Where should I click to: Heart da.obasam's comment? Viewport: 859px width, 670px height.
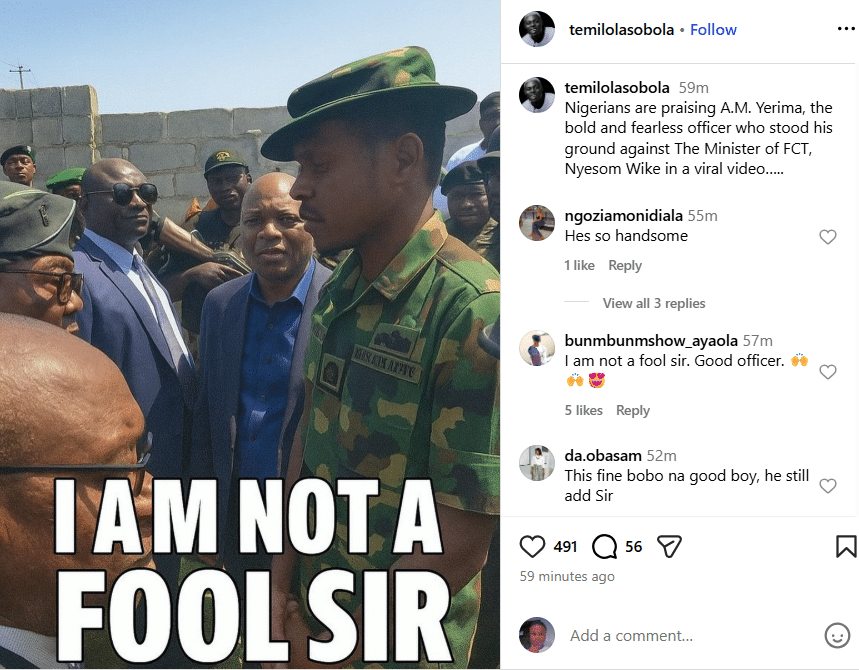[x=828, y=485]
